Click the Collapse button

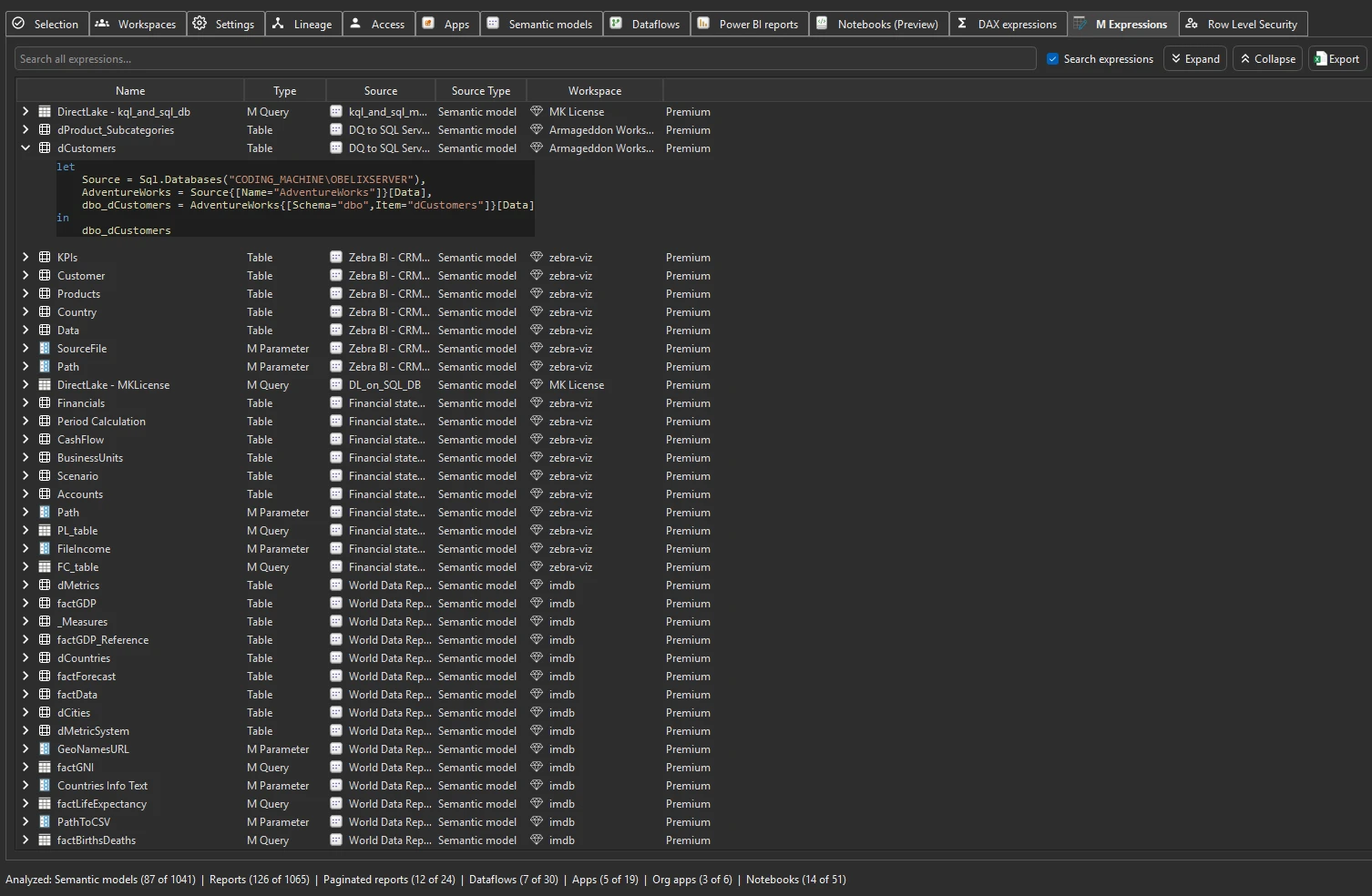point(1268,59)
